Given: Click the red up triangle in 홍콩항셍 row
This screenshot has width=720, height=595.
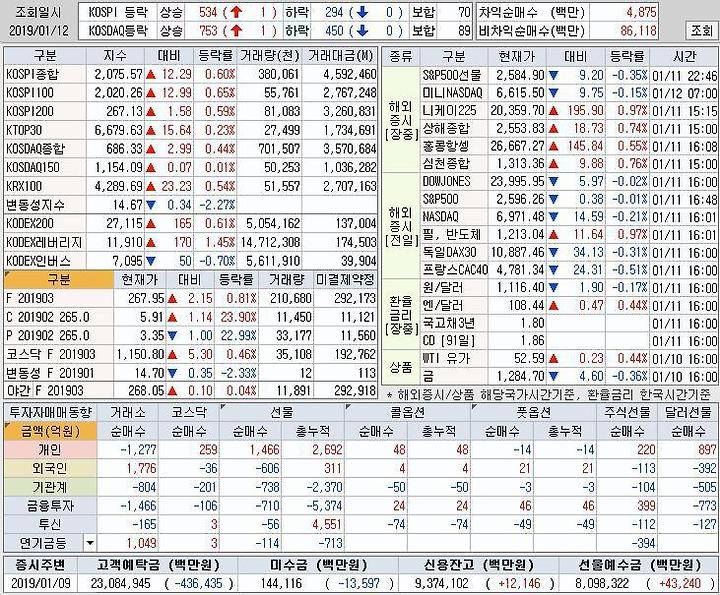Looking at the screenshot, I should (553, 146).
